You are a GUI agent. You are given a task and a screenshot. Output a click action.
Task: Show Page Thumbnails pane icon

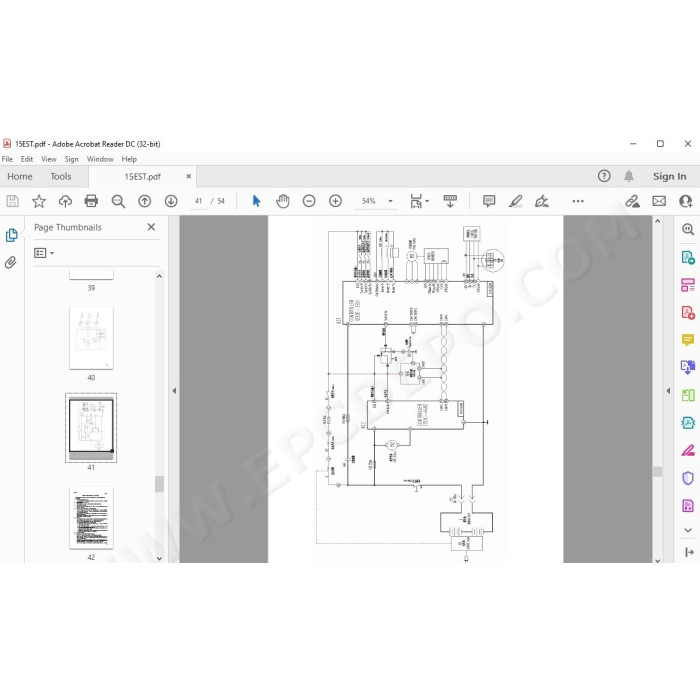click(12, 235)
